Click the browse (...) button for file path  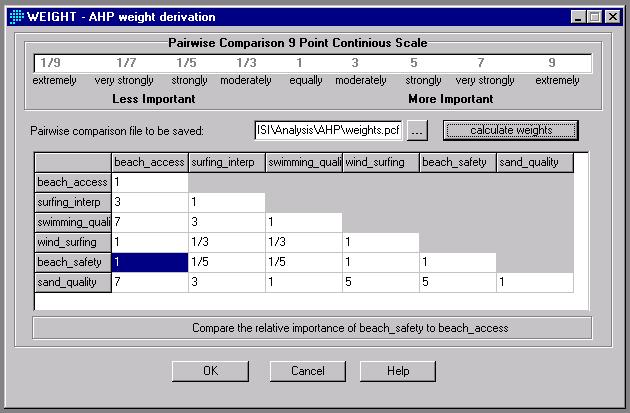419,130
